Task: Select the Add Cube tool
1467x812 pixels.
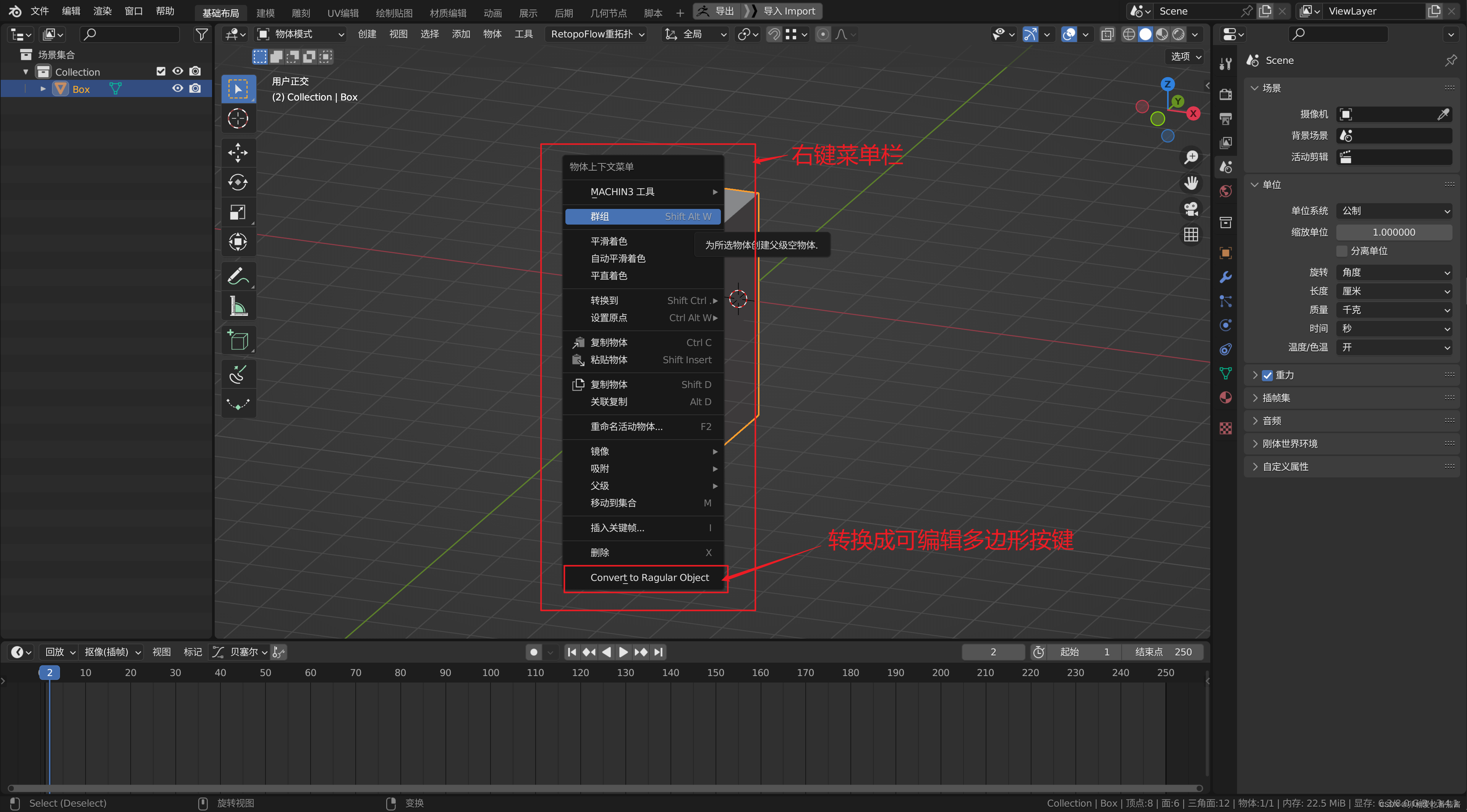Action: coord(238,340)
